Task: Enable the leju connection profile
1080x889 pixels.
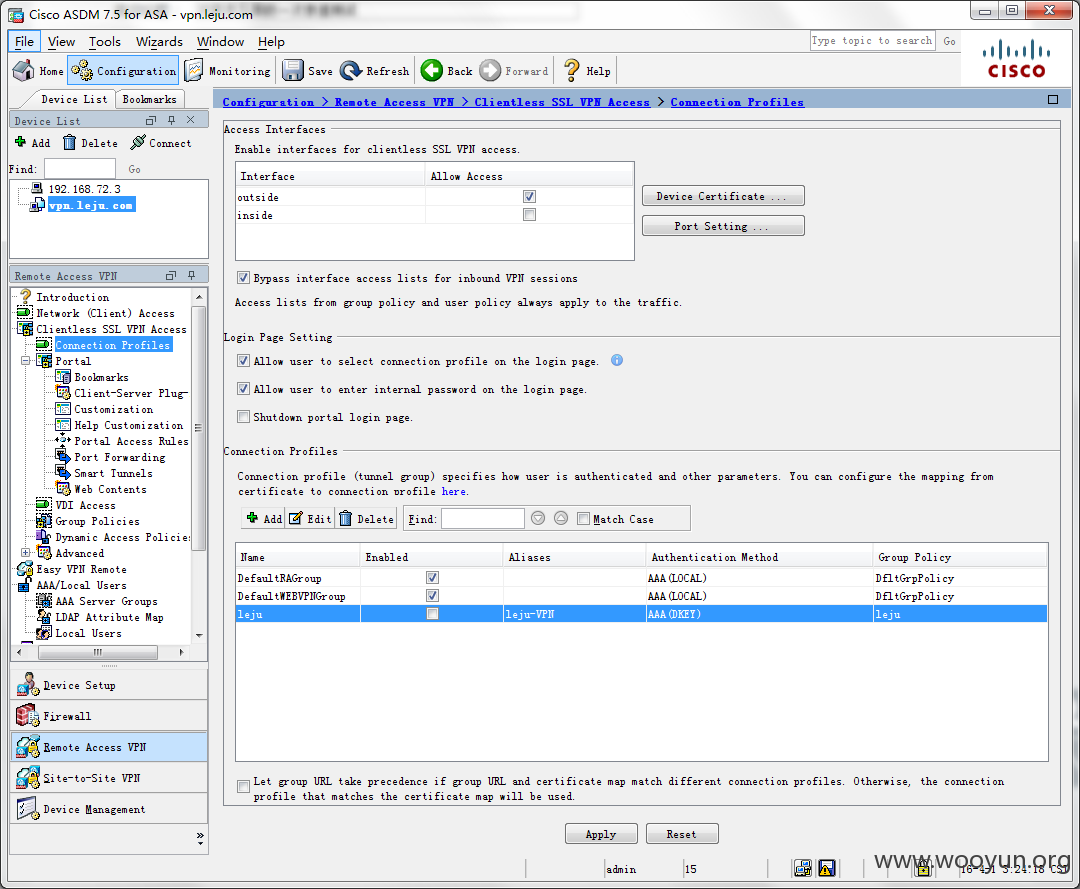Action: coord(432,613)
